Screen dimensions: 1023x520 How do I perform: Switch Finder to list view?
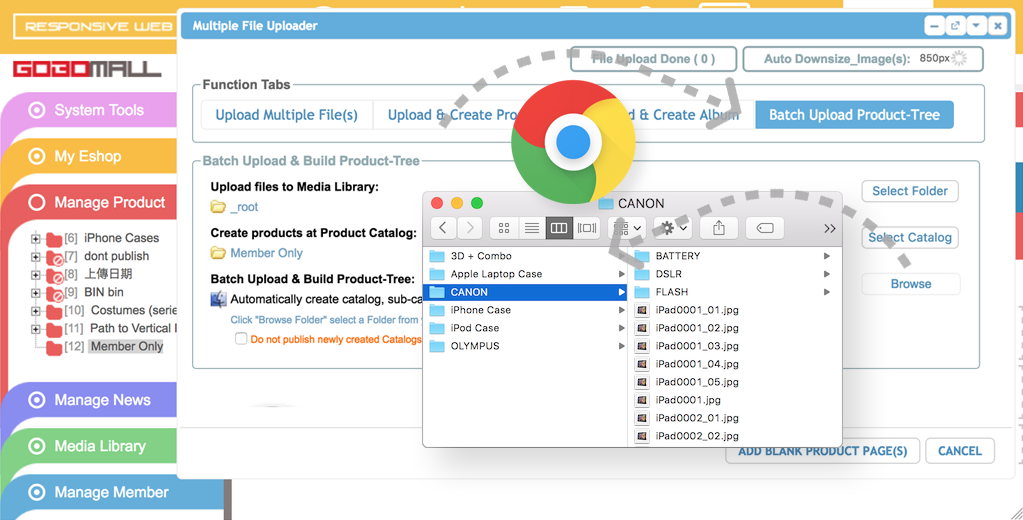pyautogui.click(x=532, y=228)
